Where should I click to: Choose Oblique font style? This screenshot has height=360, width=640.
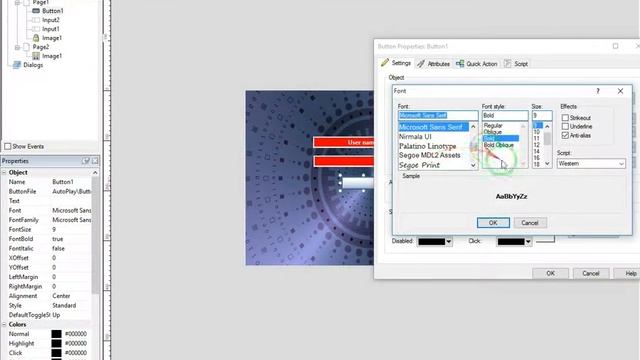(x=492, y=132)
